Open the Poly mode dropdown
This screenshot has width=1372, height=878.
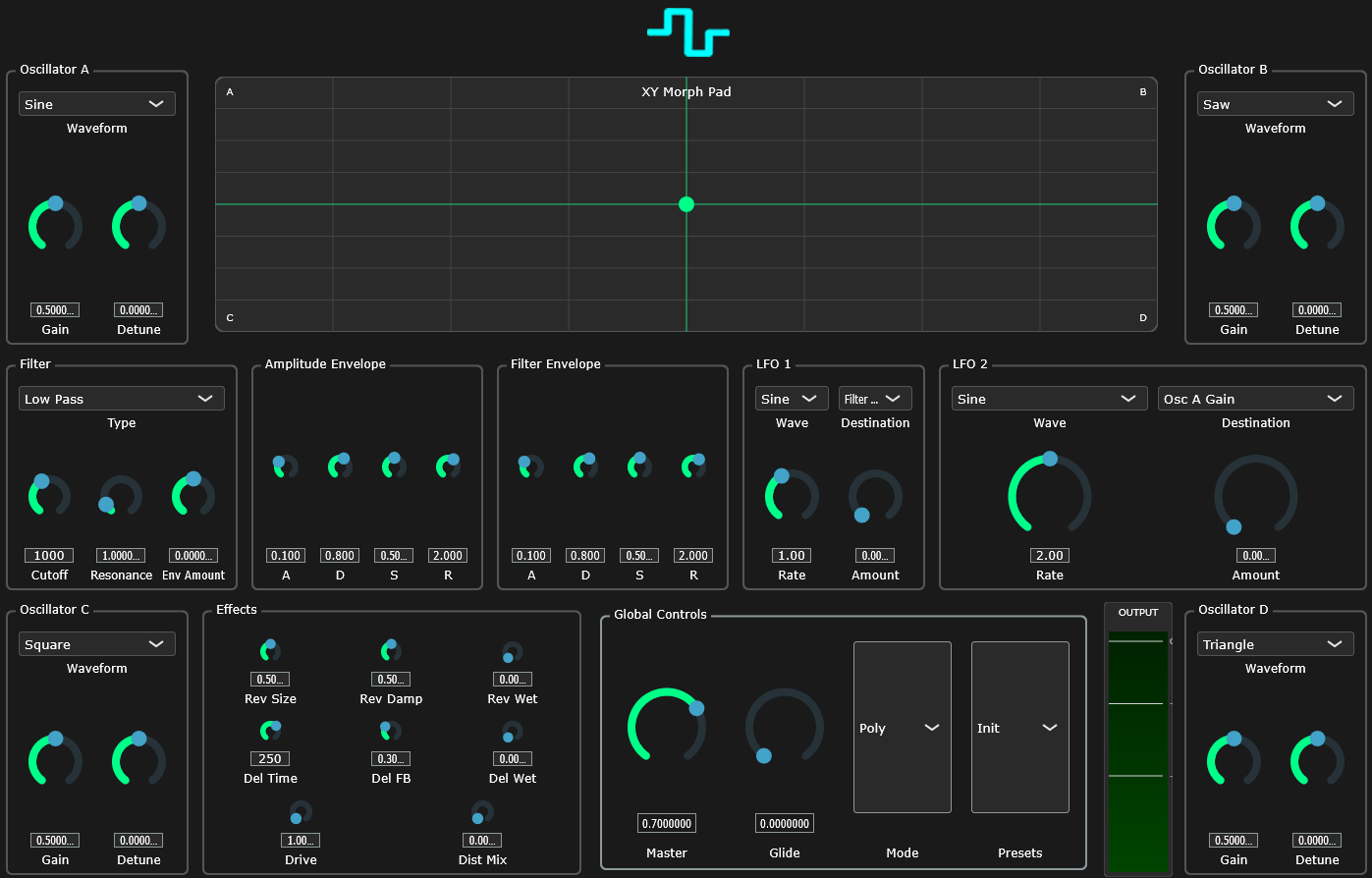[903, 728]
